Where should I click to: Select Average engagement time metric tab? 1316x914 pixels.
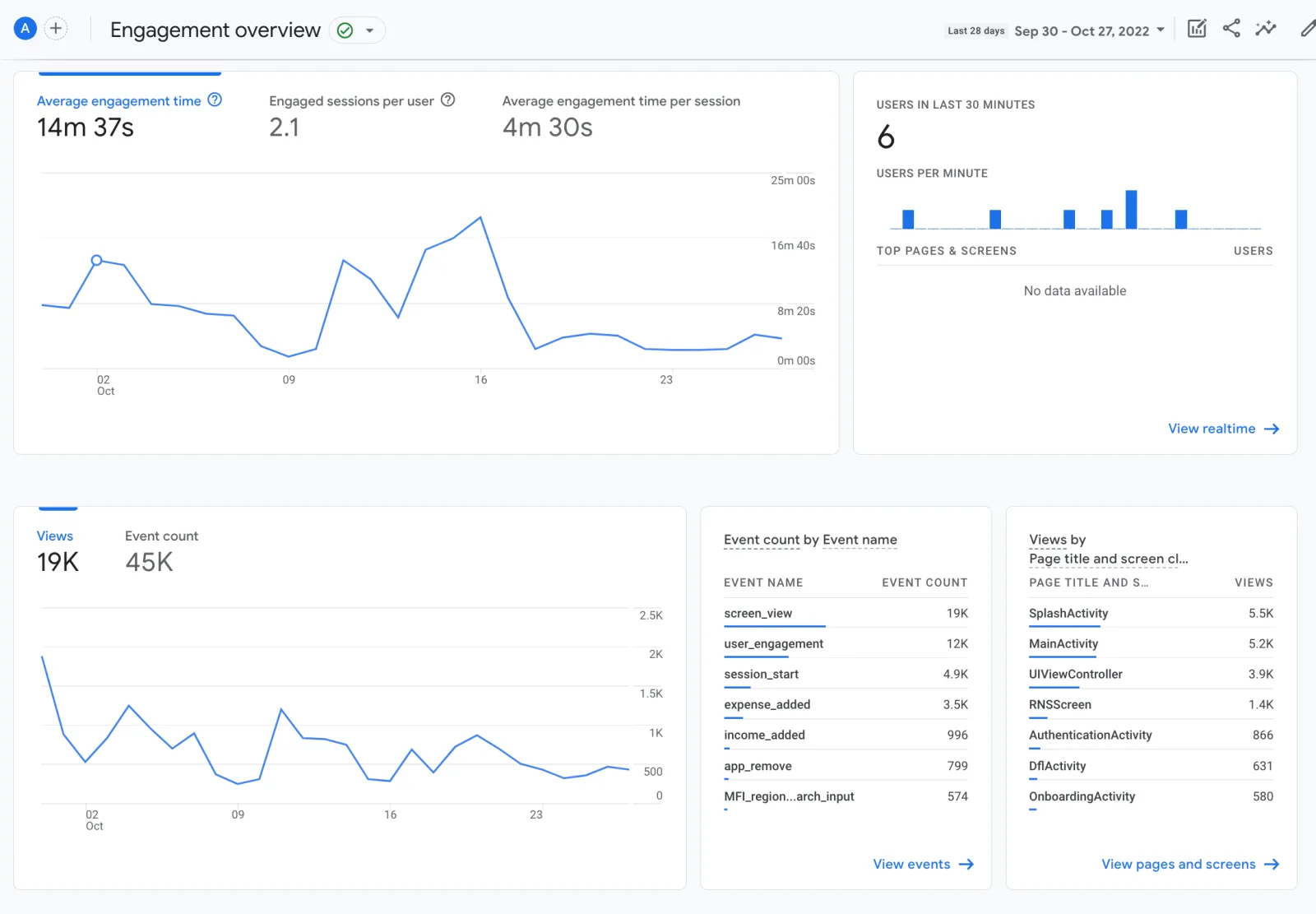click(119, 101)
